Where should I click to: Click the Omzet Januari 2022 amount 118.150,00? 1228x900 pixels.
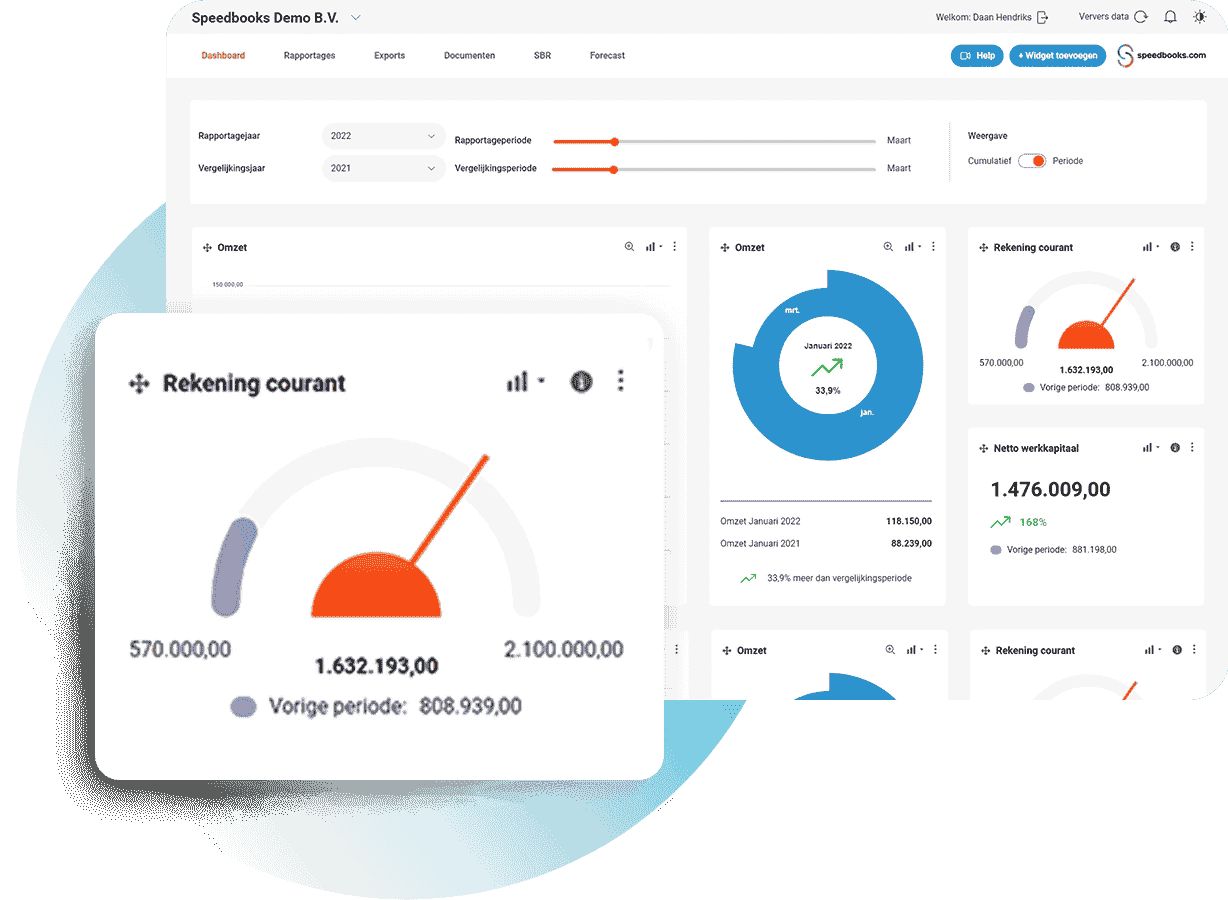pyautogui.click(x=909, y=521)
